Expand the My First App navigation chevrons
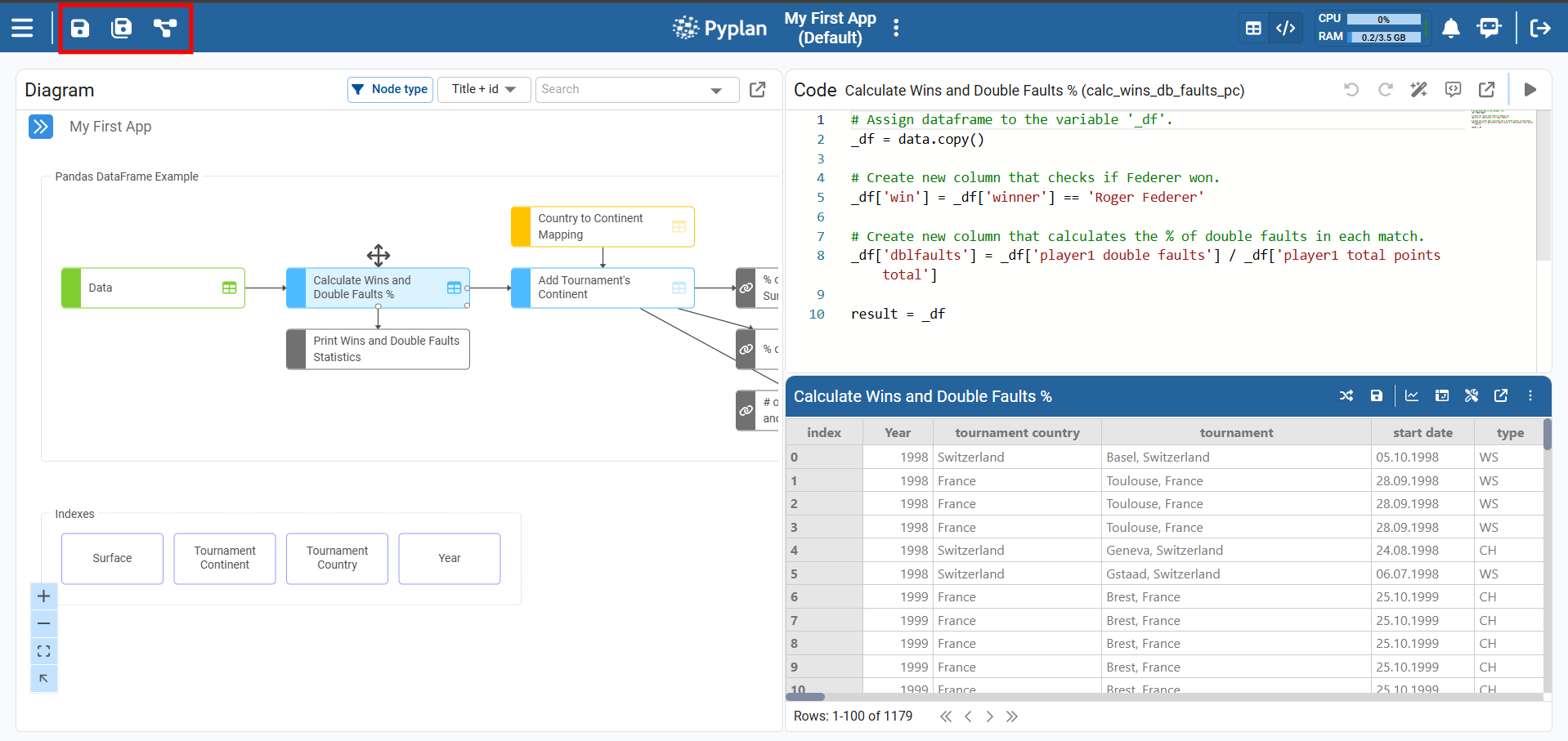 coord(41,127)
